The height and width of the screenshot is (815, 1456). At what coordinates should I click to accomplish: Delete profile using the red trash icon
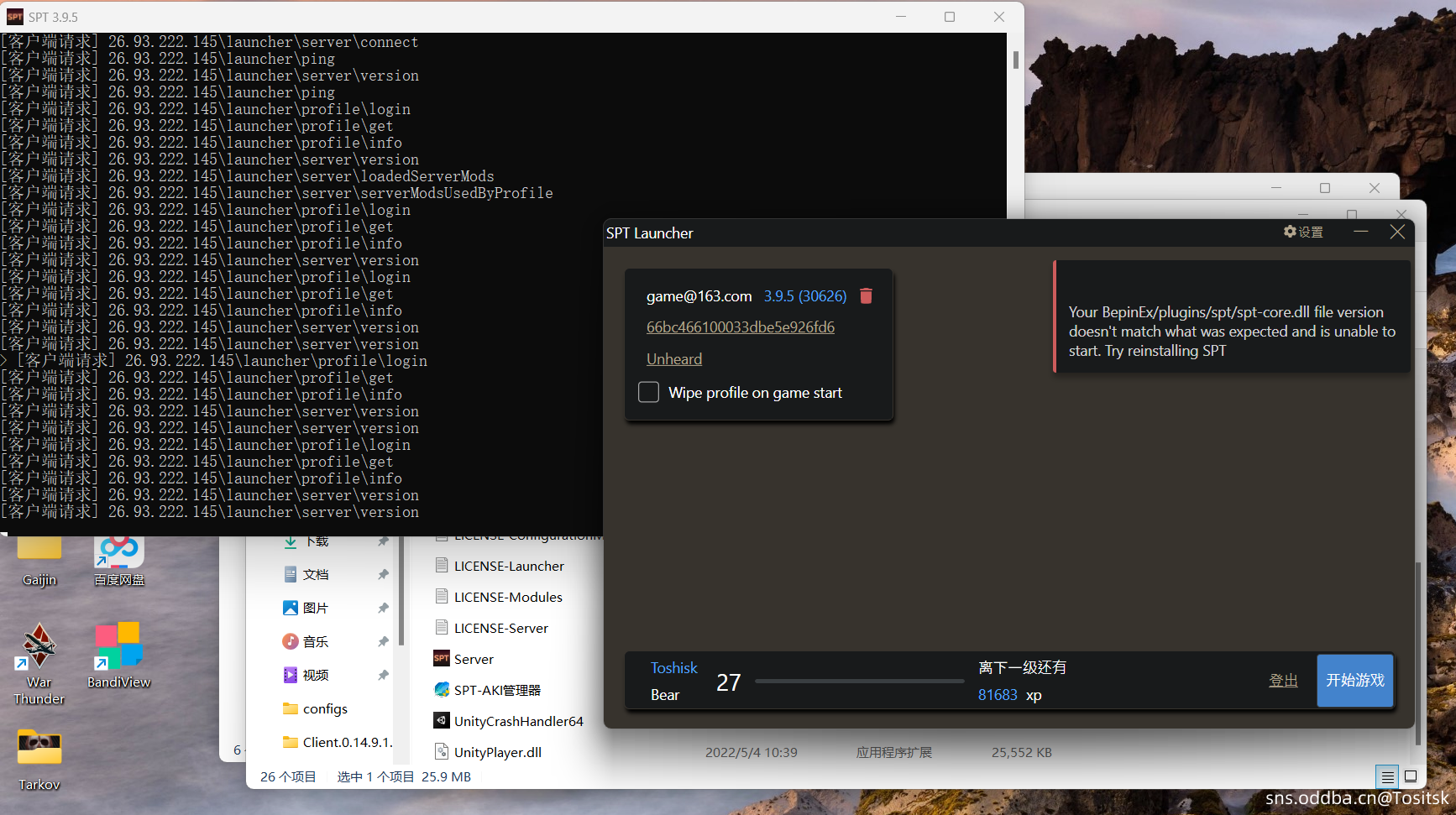[866, 296]
